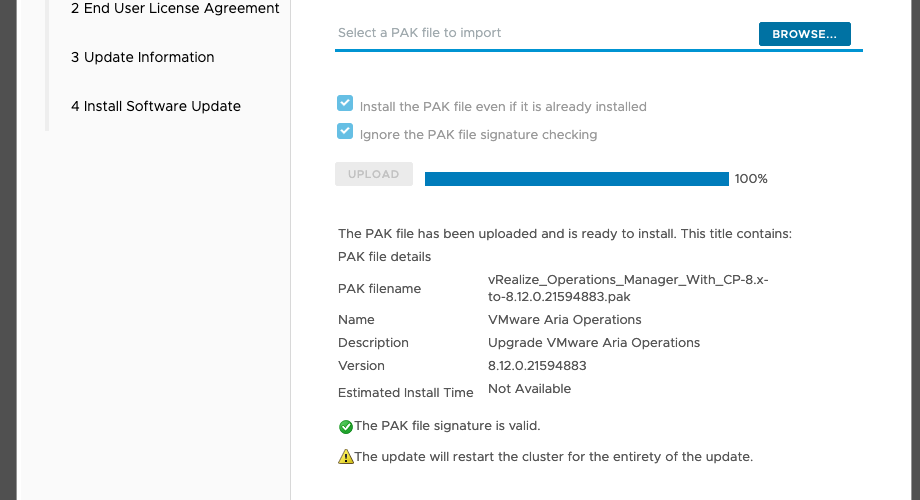Click the 100% progress label
Screen dimensions: 920x500
pyautogui.click(x=751, y=179)
